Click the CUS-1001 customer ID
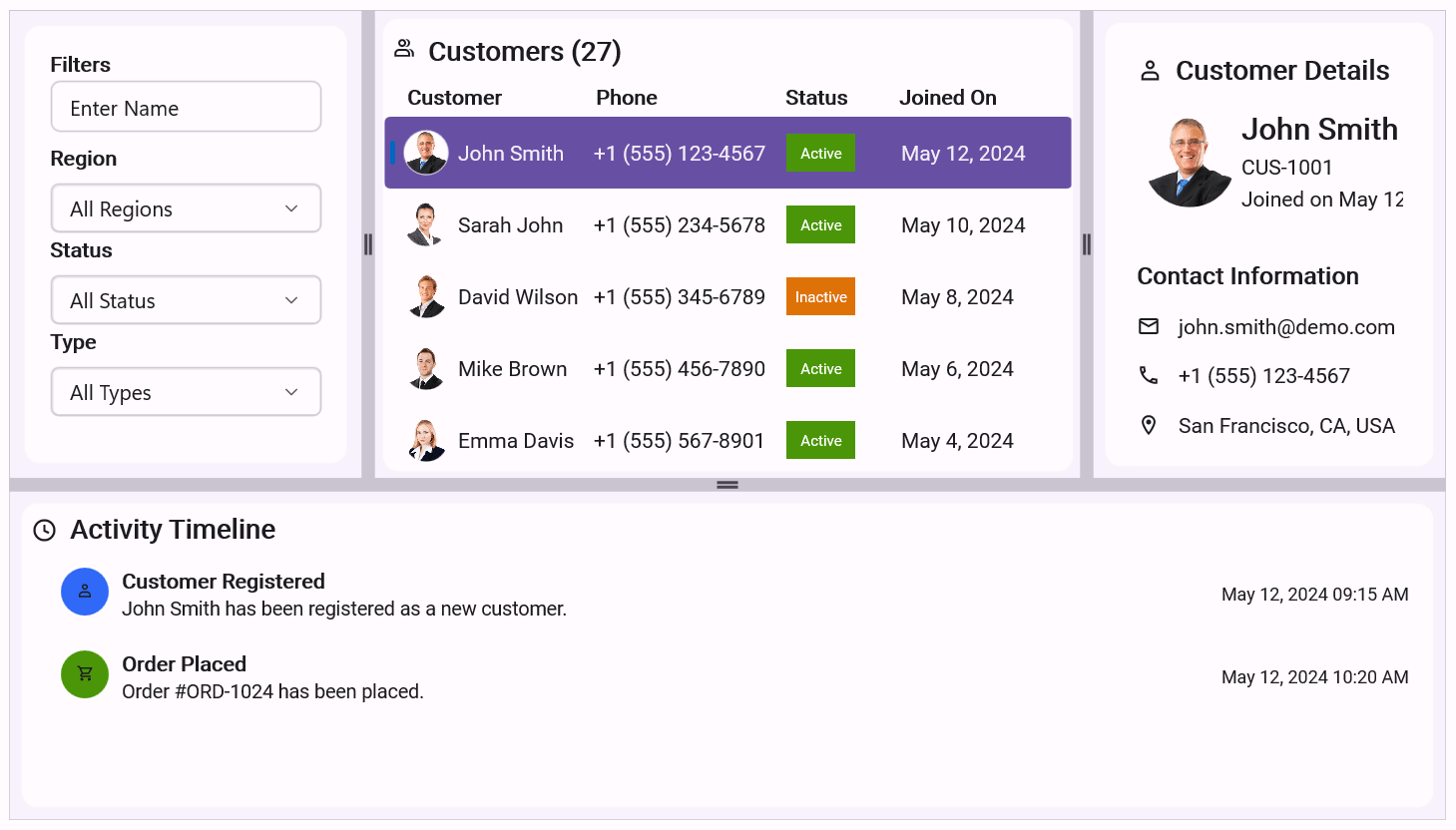 point(1287,168)
